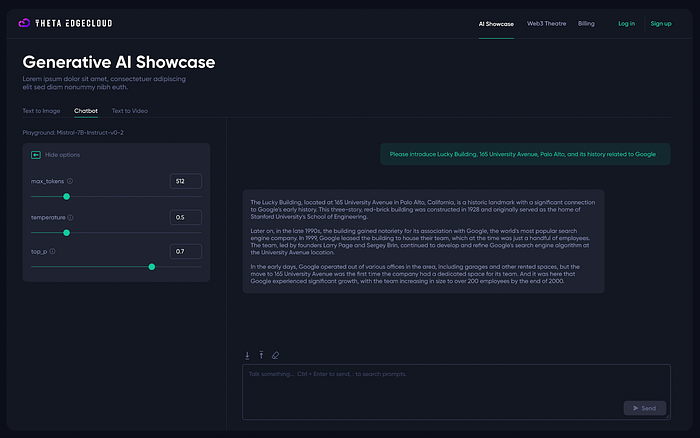Click the Hide options panel icon
The height and width of the screenshot is (438, 700).
pyautogui.click(x=36, y=155)
